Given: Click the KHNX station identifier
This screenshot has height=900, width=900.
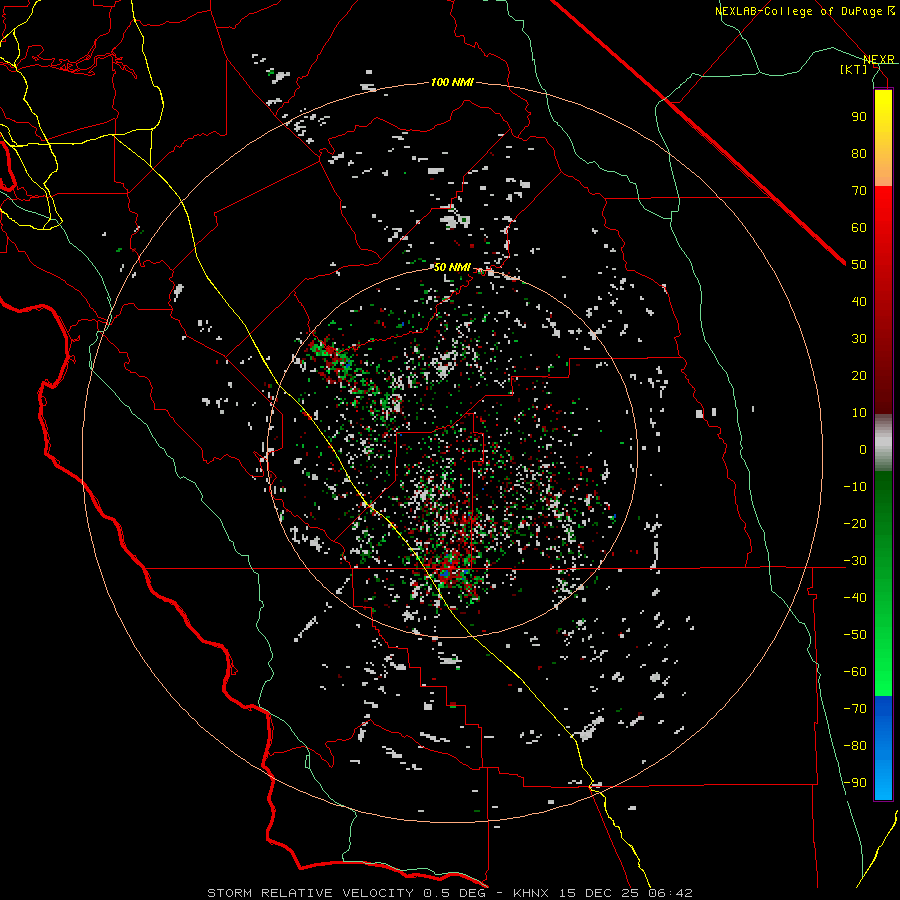Looking at the screenshot, I should click(531, 893).
